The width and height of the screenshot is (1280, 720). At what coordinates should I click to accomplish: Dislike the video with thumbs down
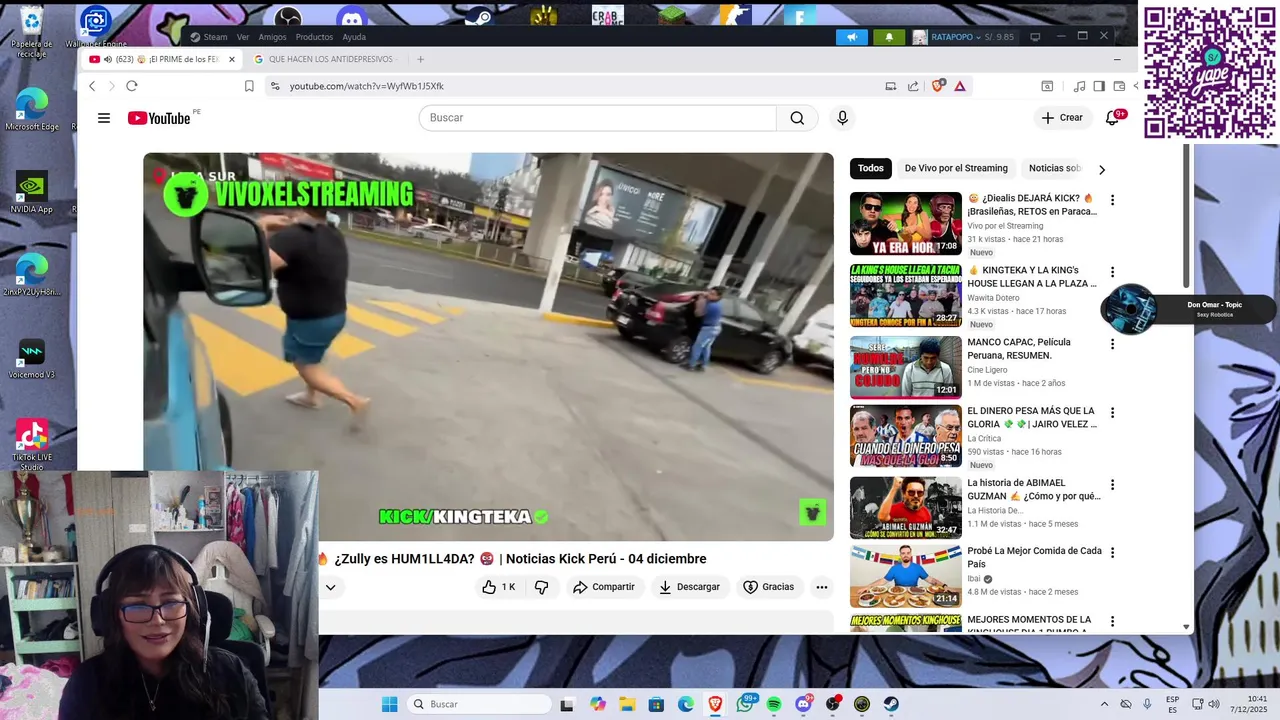pos(541,587)
